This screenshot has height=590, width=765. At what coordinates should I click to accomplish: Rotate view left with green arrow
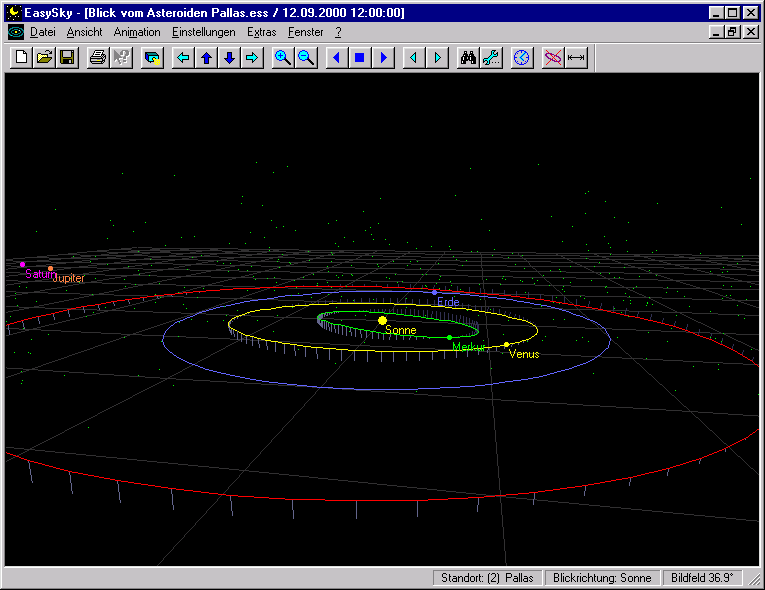click(183, 58)
